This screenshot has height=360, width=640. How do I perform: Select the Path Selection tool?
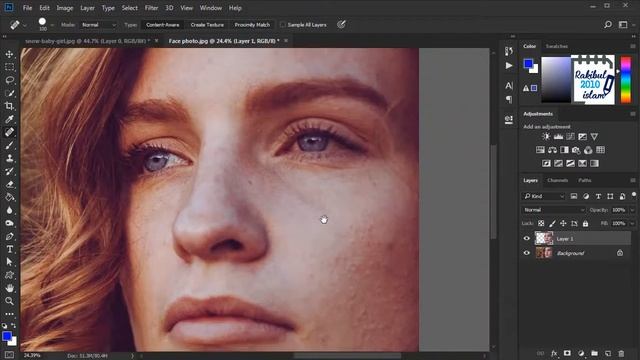tap(9, 262)
